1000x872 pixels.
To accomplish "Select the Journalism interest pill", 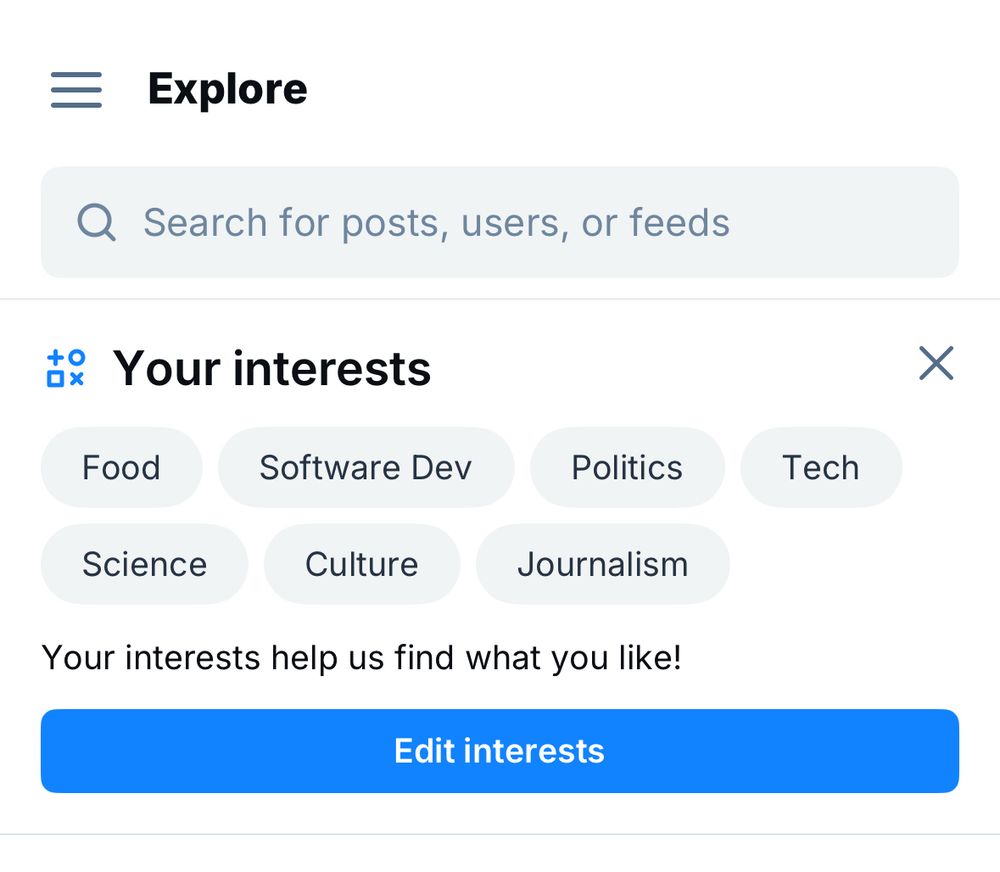I will (x=603, y=564).
